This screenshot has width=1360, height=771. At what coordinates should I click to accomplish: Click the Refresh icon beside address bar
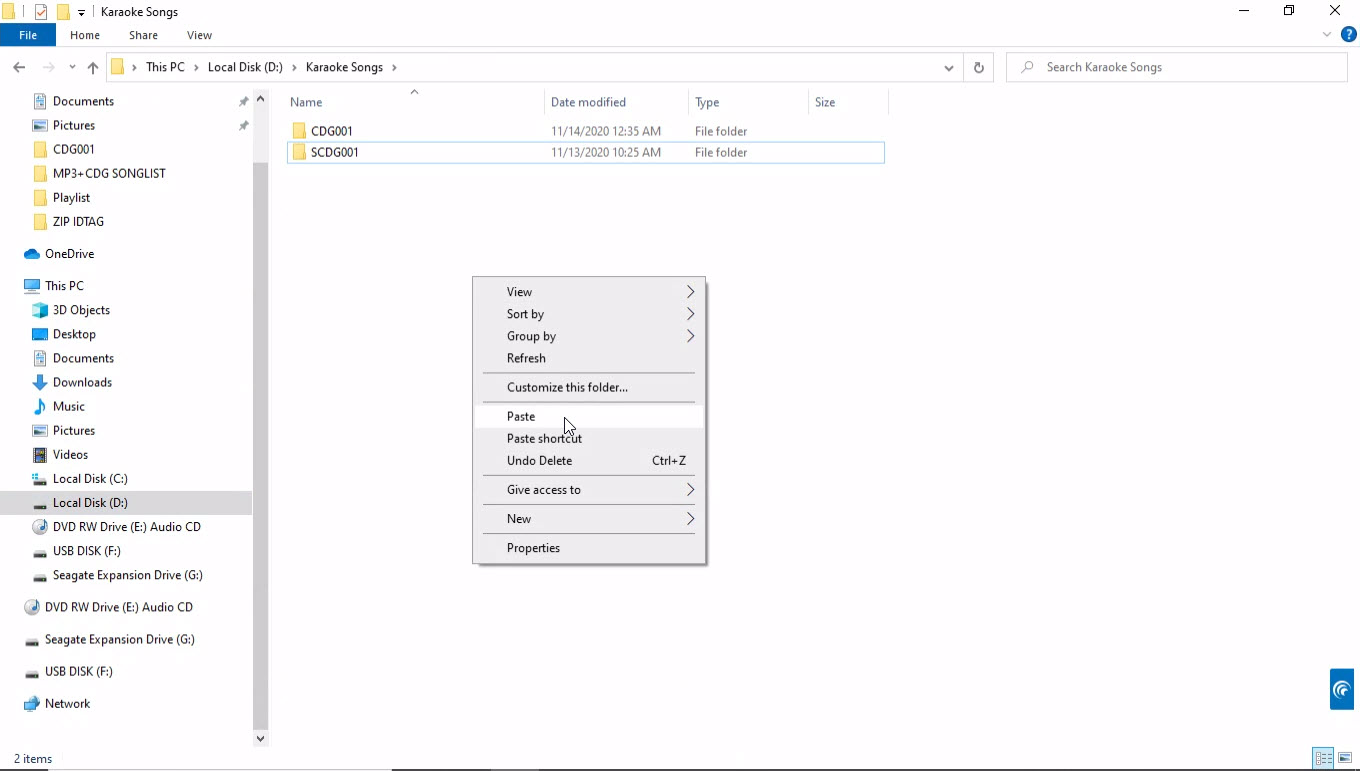point(978,68)
